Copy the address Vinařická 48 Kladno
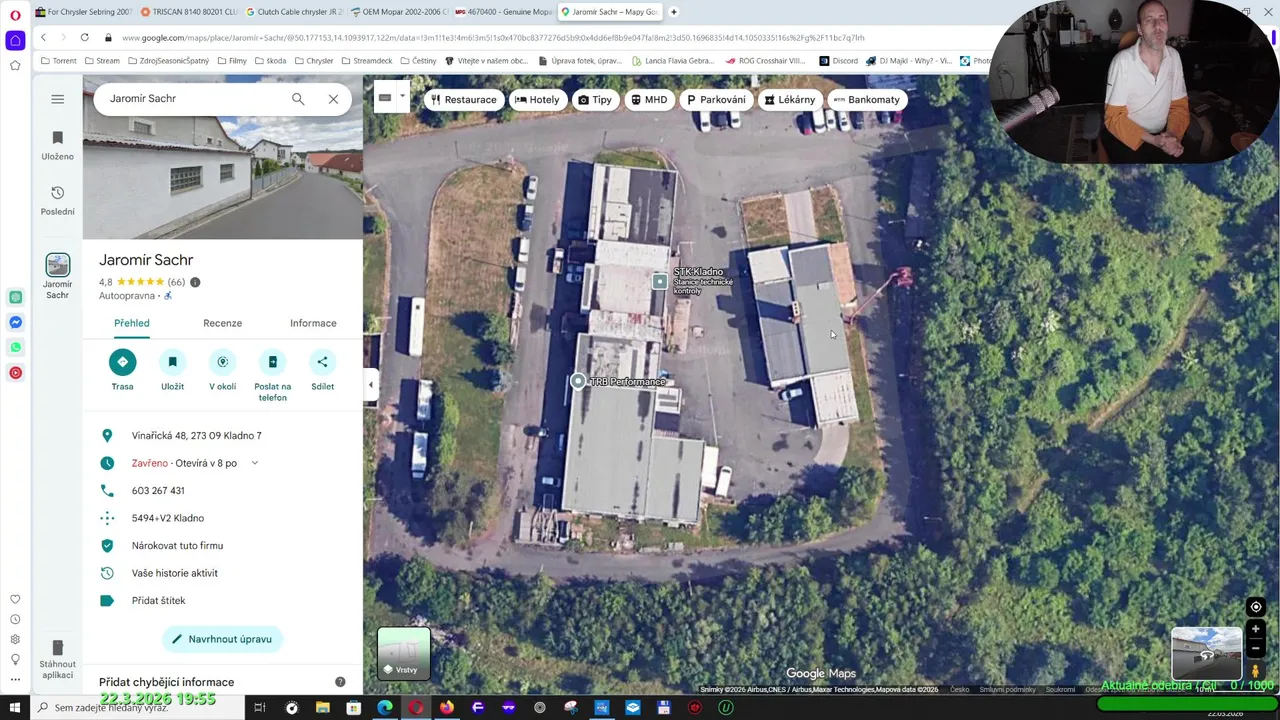The height and width of the screenshot is (720, 1280). click(196, 436)
